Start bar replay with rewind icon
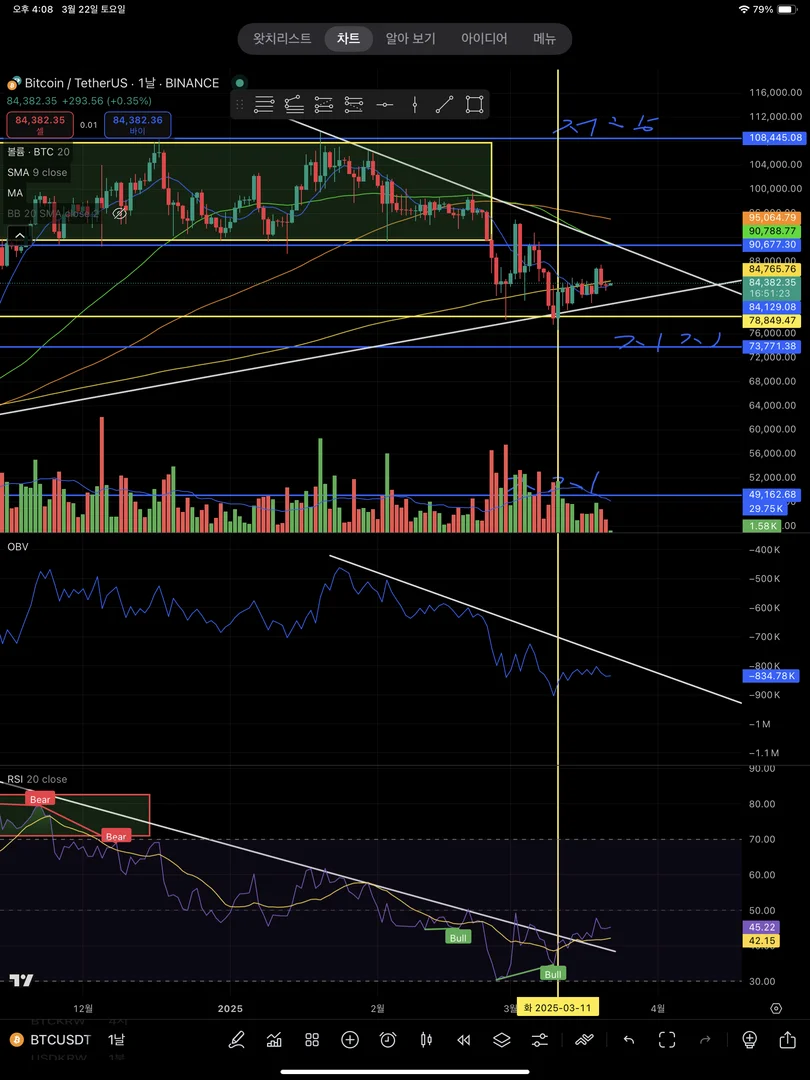The image size is (810, 1080). [464, 1039]
